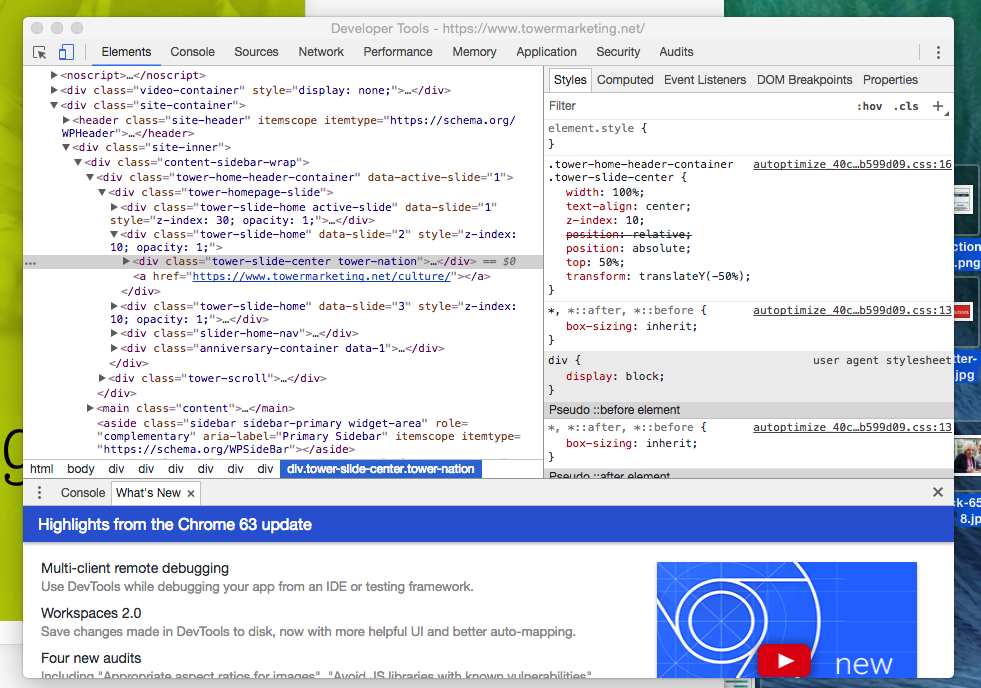Viewport: 981px width, 688px height.
Task: Toggle the device toolbar icon
Action: pyautogui.click(x=66, y=52)
